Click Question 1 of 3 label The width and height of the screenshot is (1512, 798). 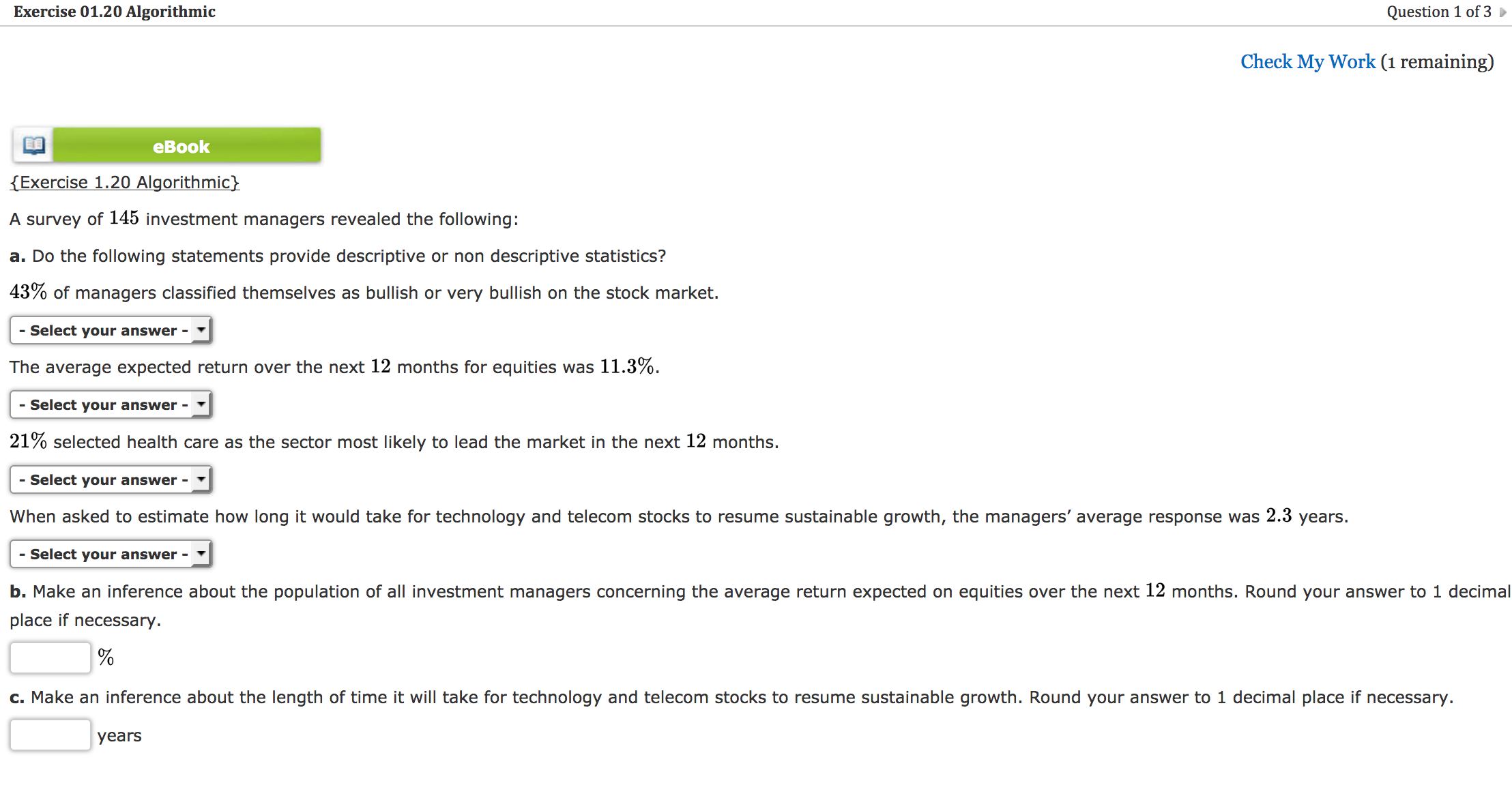(1440, 12)
